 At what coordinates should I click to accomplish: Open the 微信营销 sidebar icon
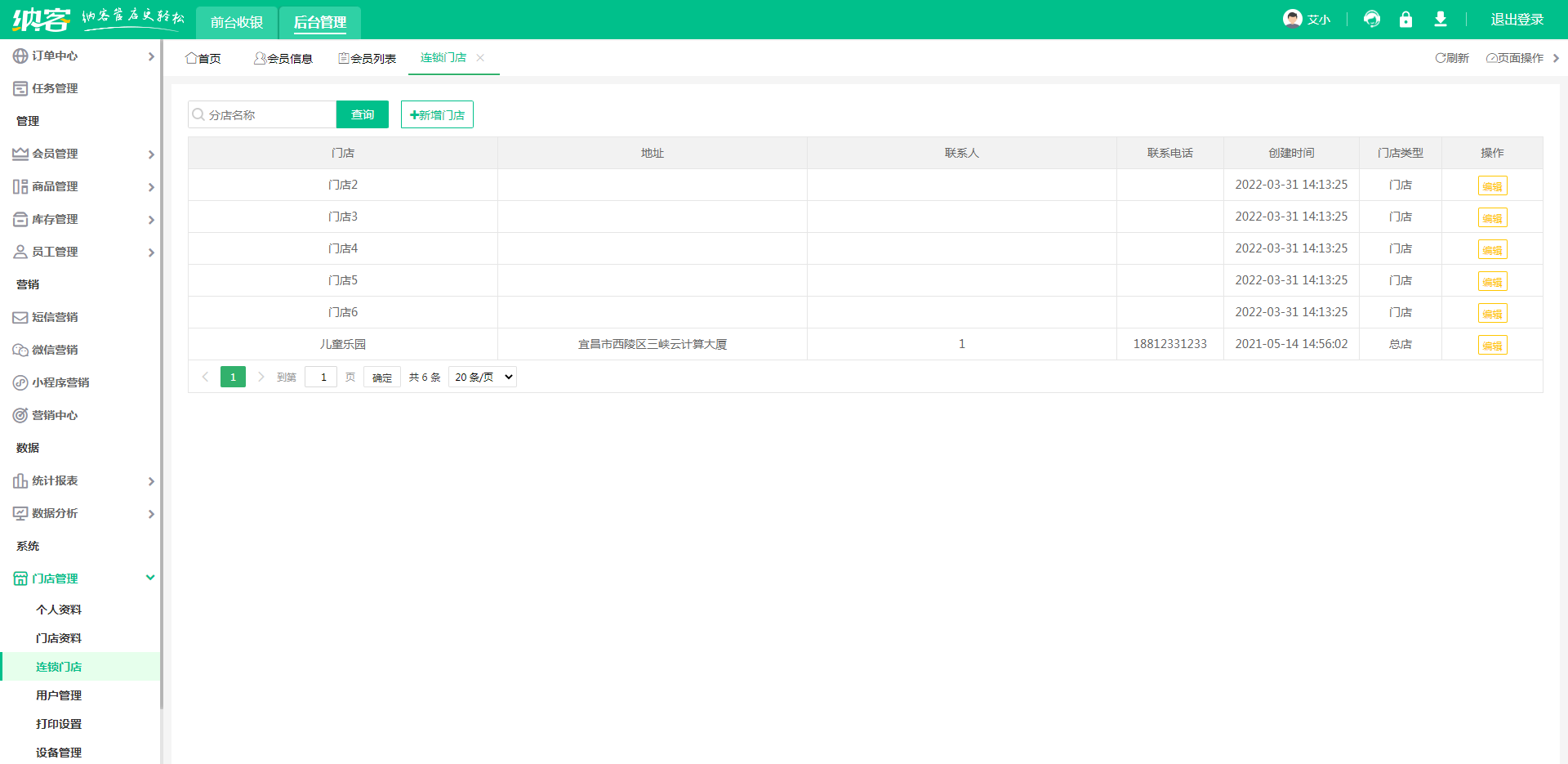click(x=20, y=350)
